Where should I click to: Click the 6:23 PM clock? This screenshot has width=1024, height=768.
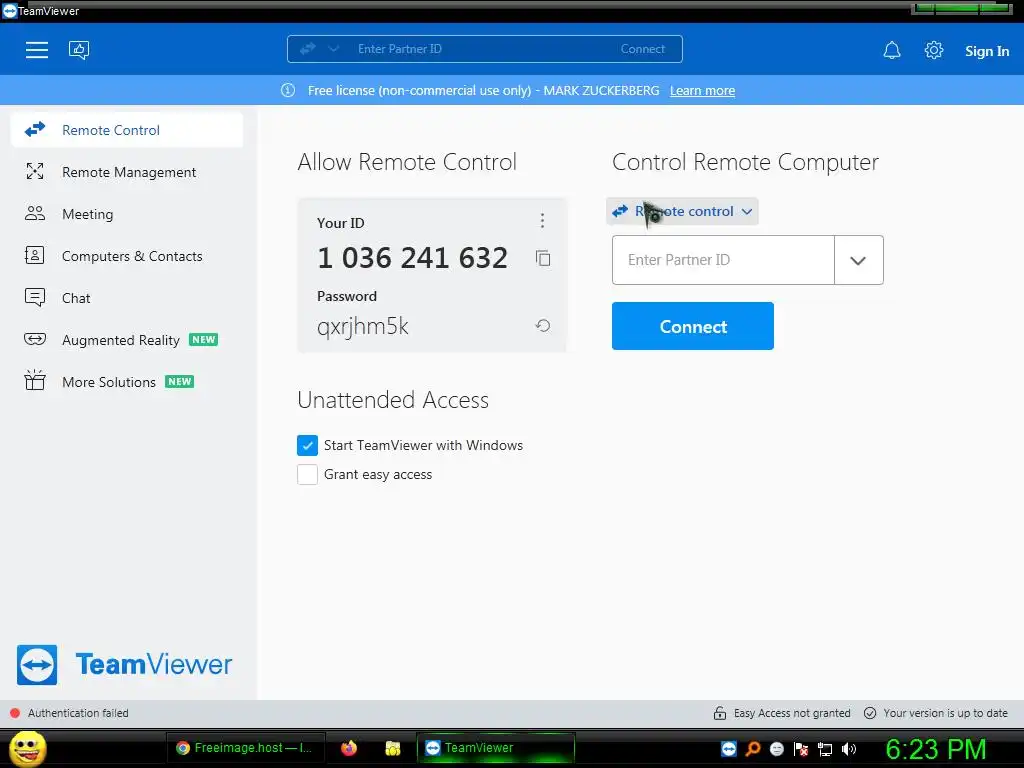[x=936, y=750]
